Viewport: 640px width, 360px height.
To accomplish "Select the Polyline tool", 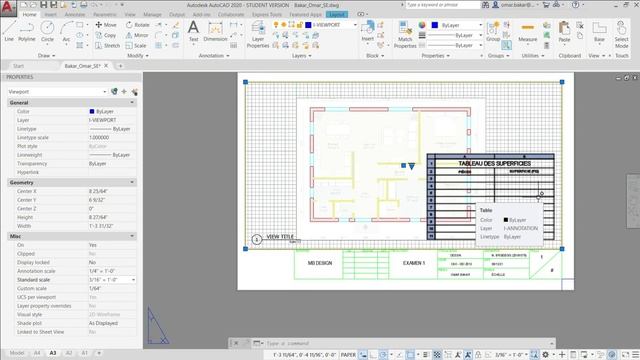I will pos(27,31).
